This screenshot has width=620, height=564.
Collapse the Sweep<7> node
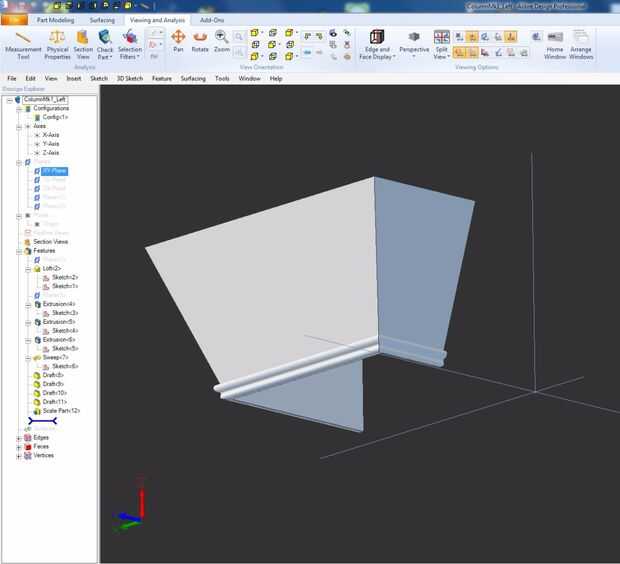point(28,358)
